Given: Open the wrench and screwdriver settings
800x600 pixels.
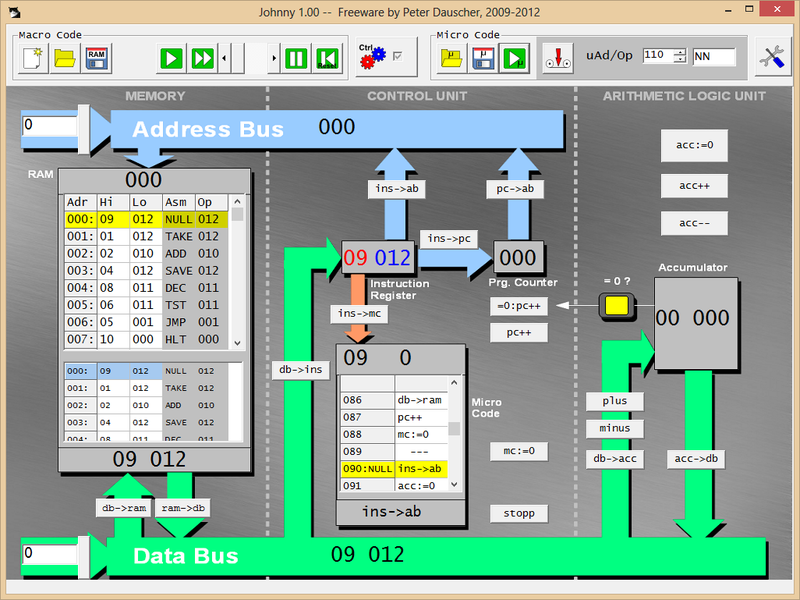Looking at the screenshot, I should tap(770, 58).
